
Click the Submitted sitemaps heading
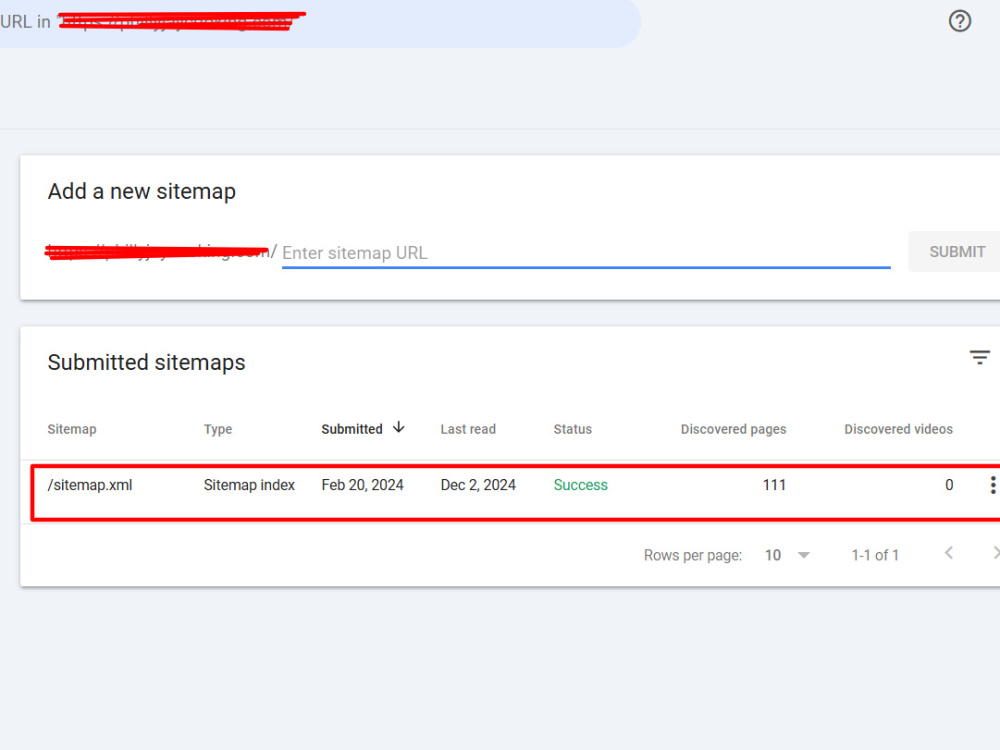[x=146, y=362]
